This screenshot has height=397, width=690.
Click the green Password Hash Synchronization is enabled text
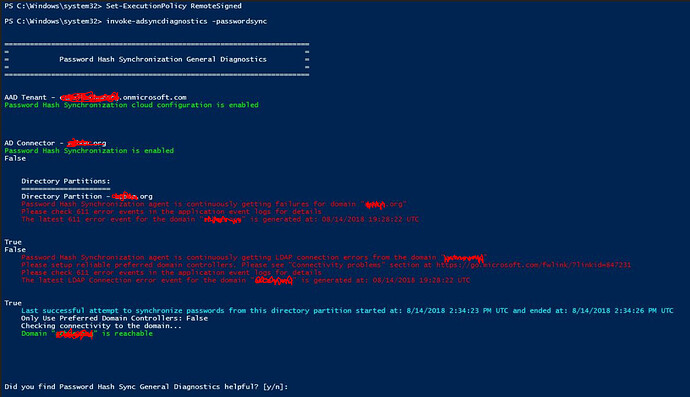(x=89, y=151)
